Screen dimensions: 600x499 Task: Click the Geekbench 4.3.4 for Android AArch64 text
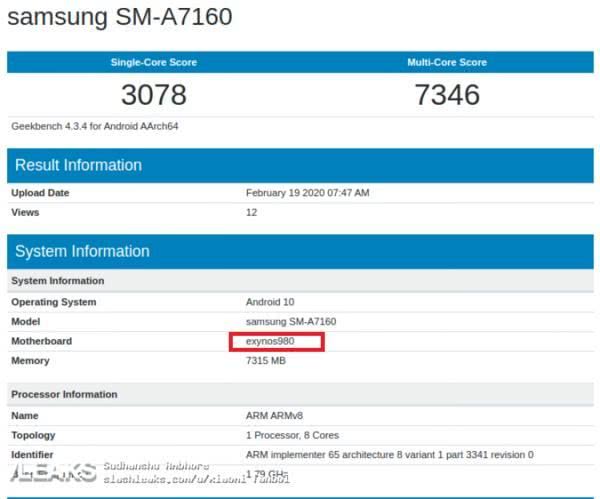[x=95, y=126]
